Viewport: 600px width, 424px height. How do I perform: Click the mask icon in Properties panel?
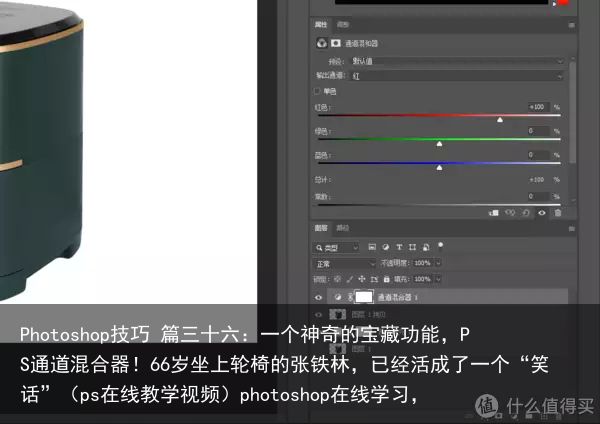(336, 43)
